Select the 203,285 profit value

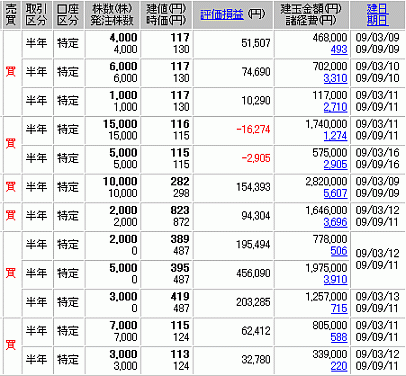253,302
